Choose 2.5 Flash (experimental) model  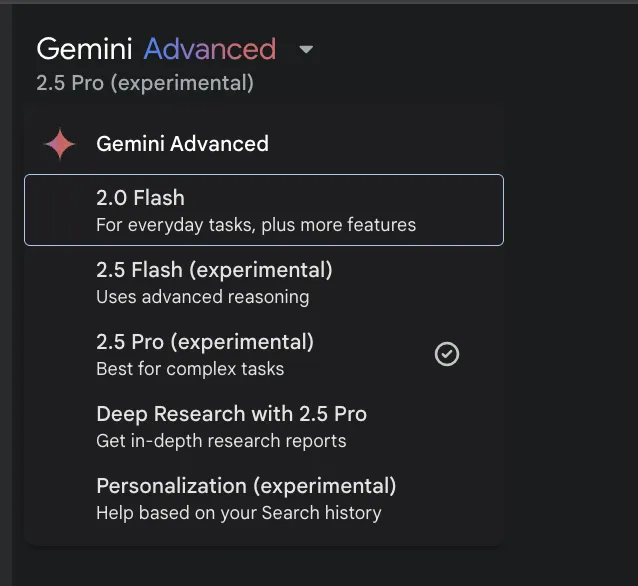[x=264, y=282]
